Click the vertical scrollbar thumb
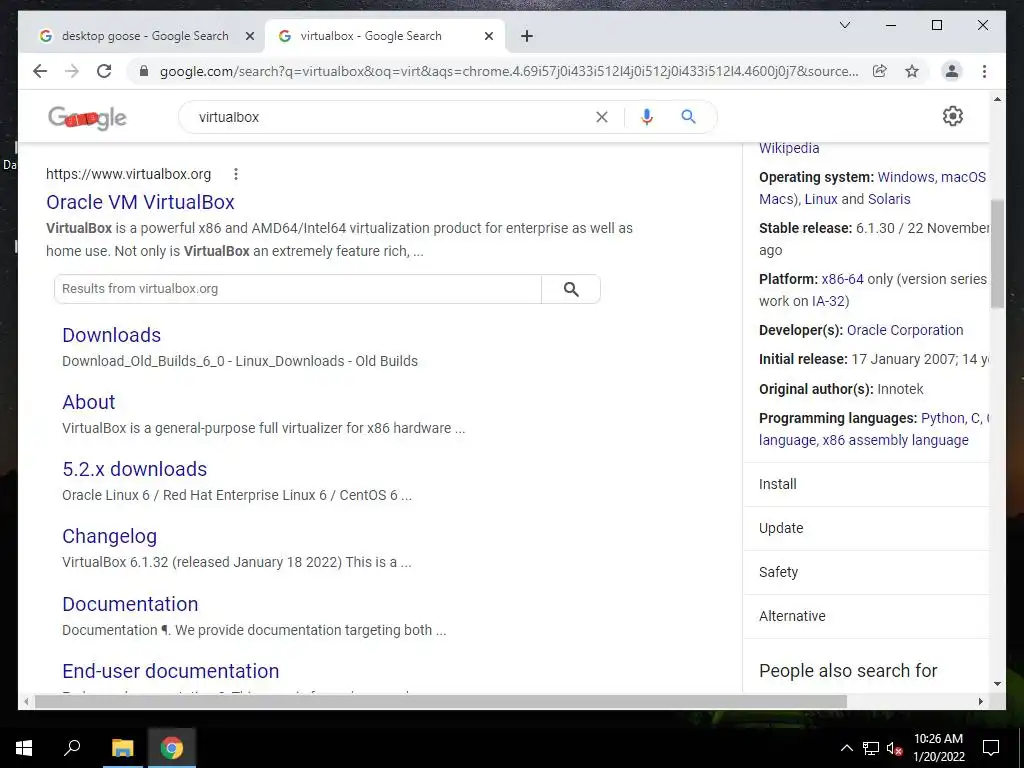The image size is (1024, 768). (997, 253)
